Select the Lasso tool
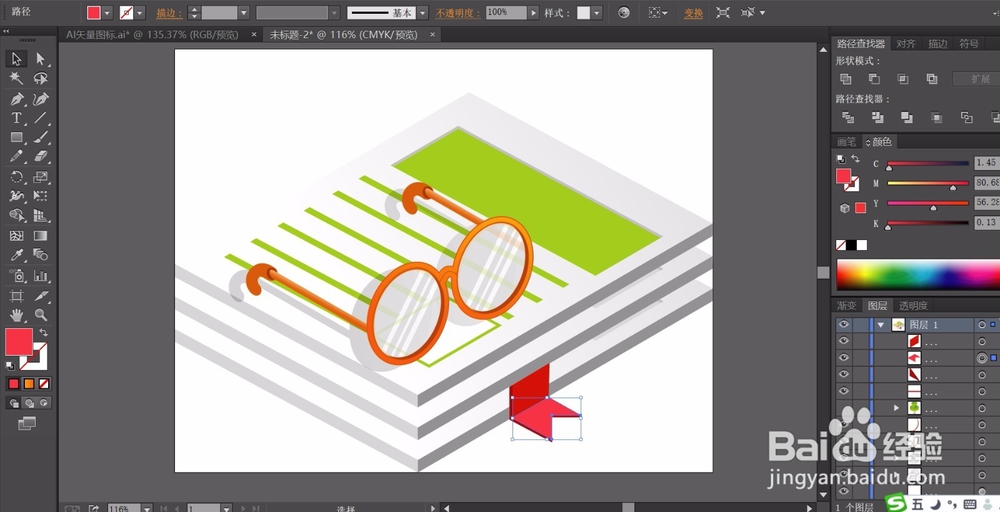 pyautogui.click(x=41, y=78)
